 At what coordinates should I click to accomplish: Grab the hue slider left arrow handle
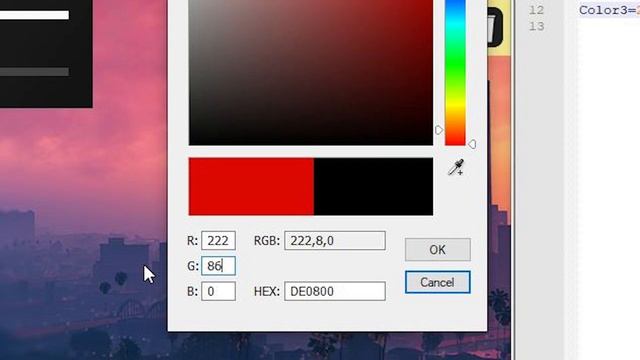(x=439, y=130)
